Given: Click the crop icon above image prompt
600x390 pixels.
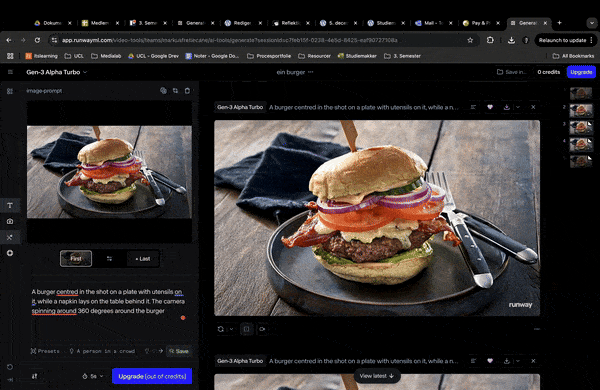Looking at the screenshot, I should point(175,91).
